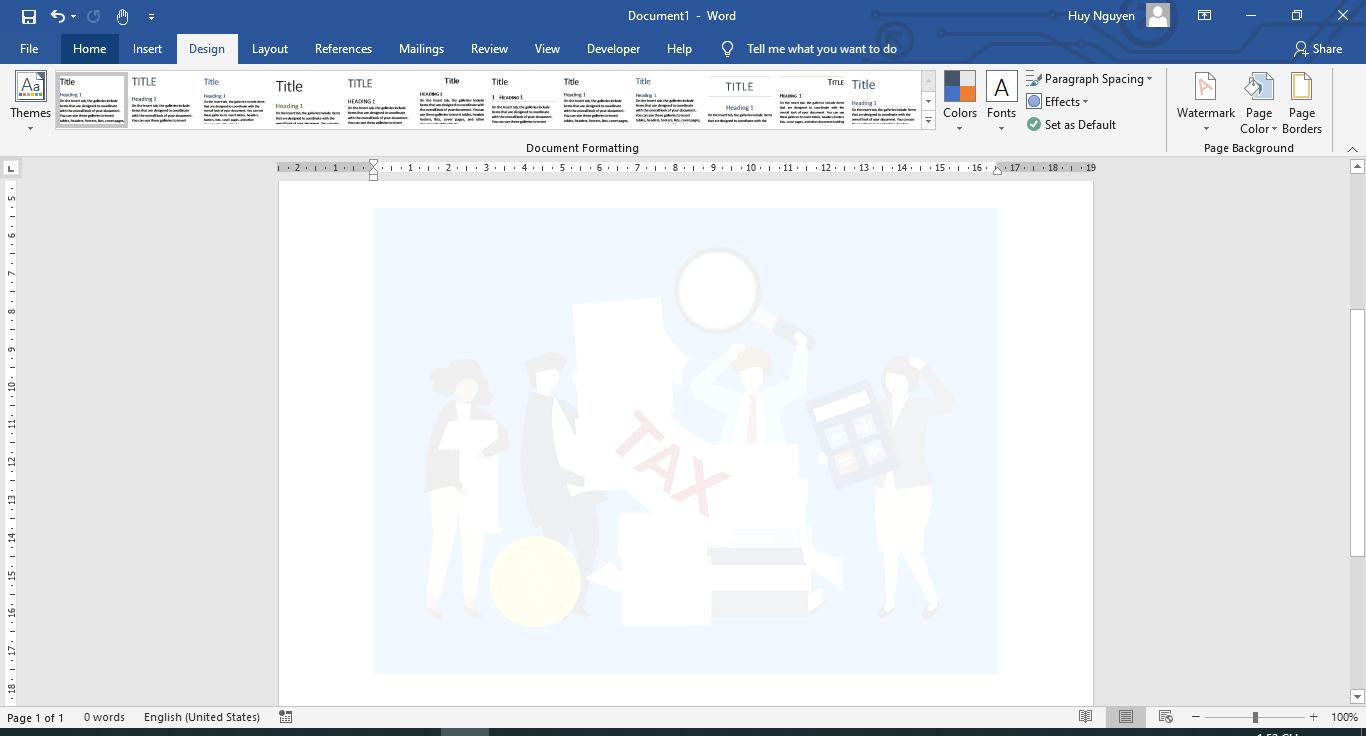The image size is (1366, 736).
Task: Select the first Title style set thumbnail
Action: coord(92,100)
